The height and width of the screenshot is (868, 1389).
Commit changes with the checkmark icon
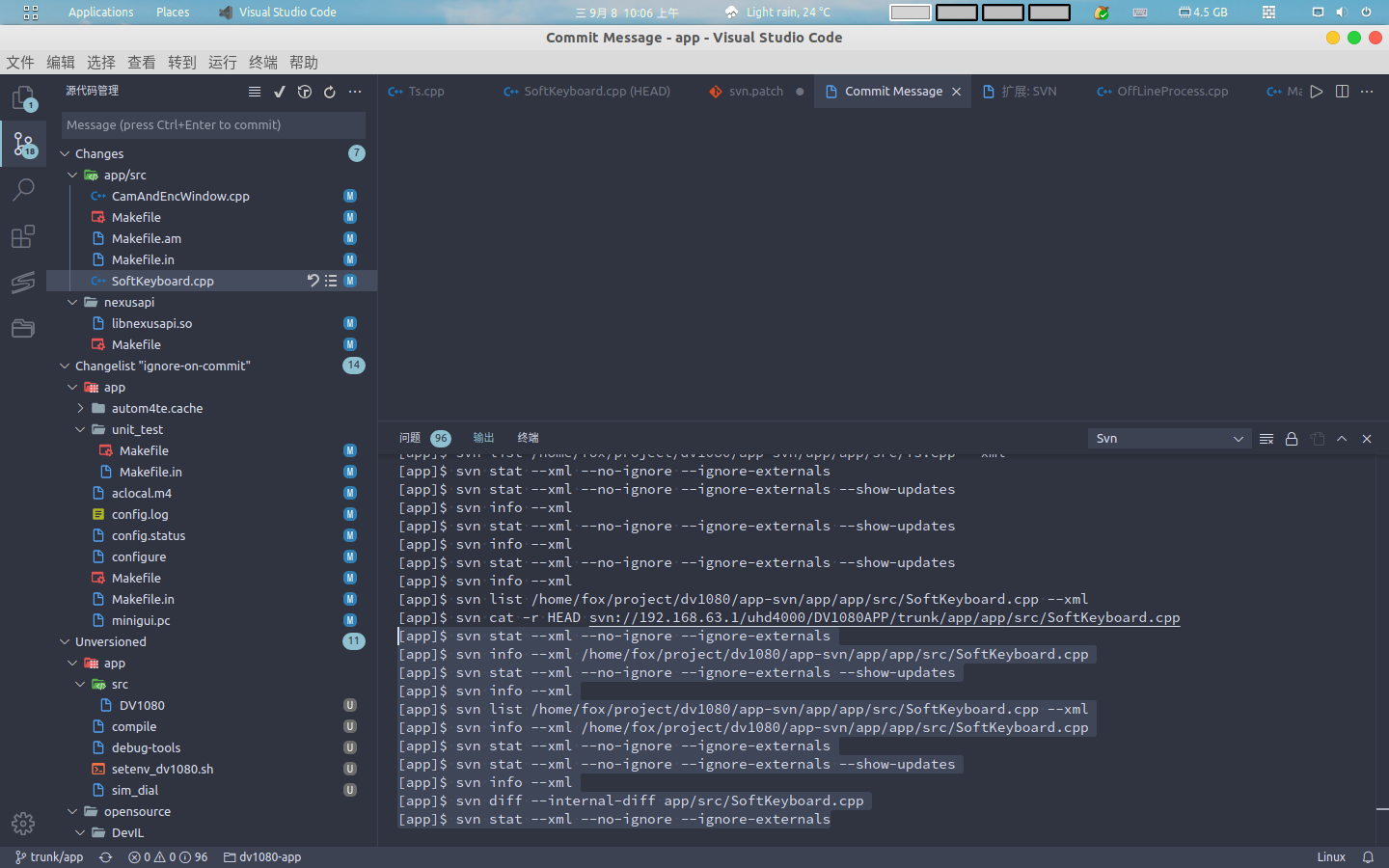point(280,91)
